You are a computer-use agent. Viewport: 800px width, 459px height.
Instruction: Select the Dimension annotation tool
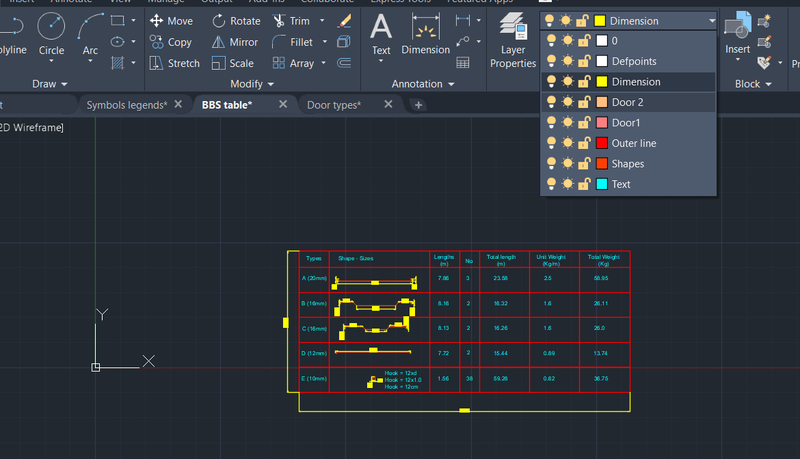tap(426, 34)
